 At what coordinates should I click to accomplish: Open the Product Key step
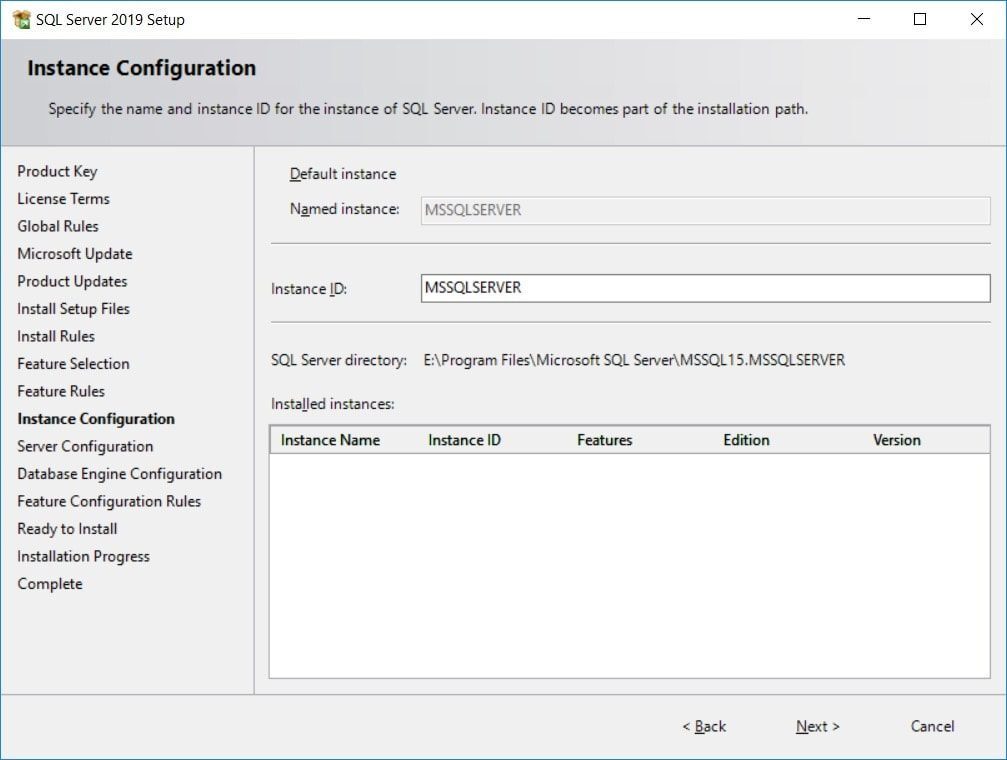pos(57,171)
